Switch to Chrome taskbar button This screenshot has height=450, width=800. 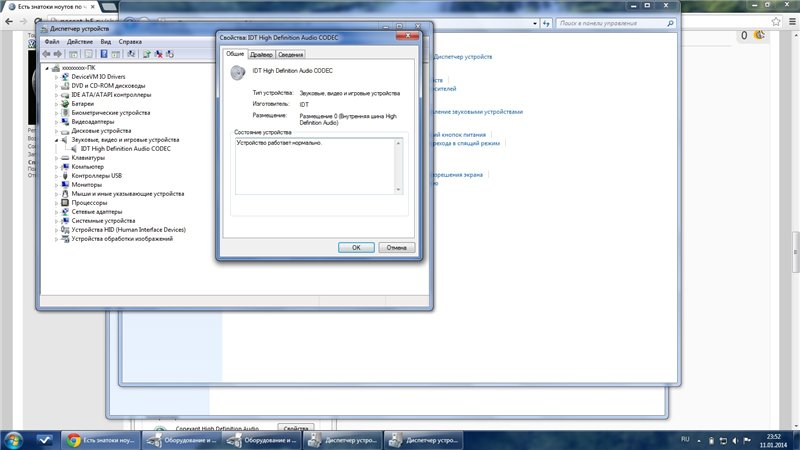[x=101, y=440]
